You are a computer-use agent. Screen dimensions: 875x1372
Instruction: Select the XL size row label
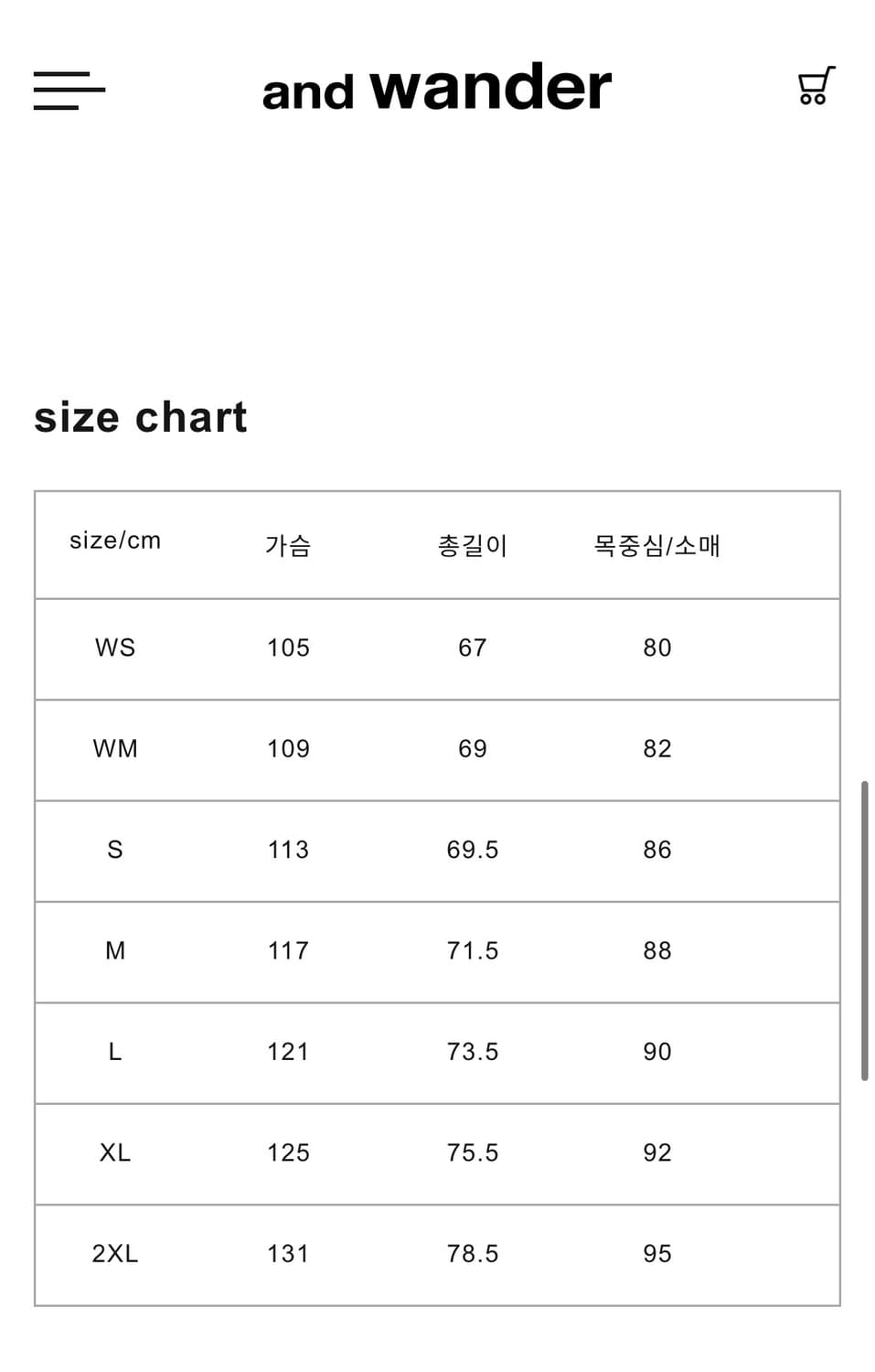pyautogui.click(x=115, y=1152)
